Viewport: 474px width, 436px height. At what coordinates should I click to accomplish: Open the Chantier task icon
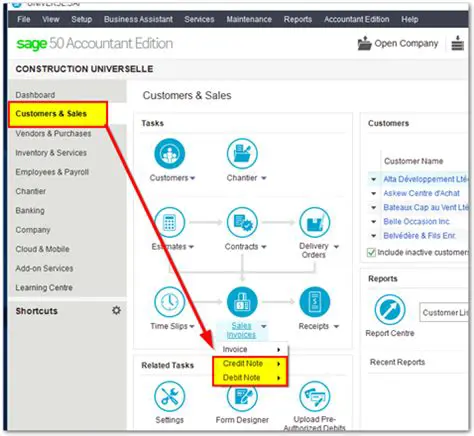tap(242, 154)
